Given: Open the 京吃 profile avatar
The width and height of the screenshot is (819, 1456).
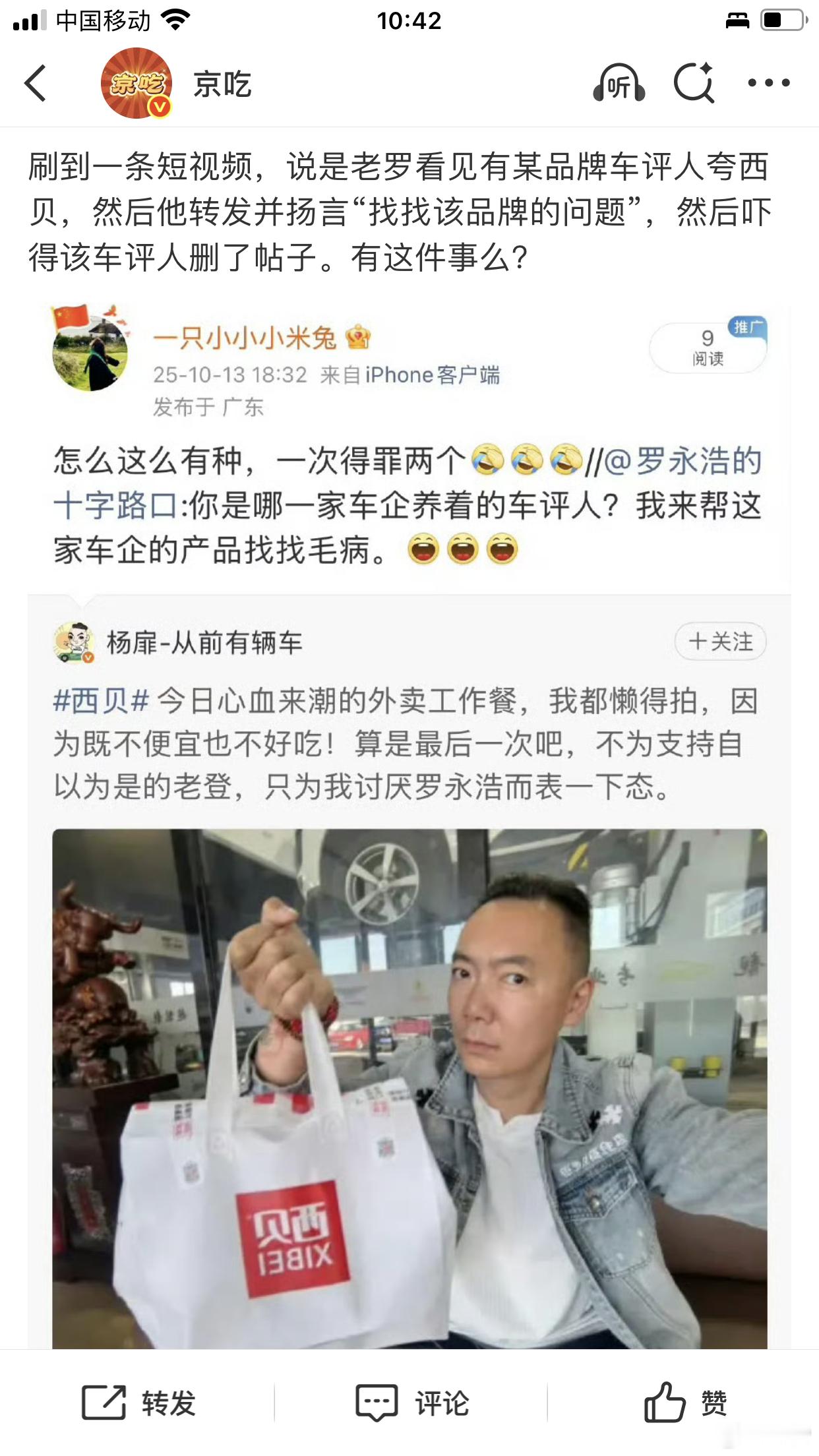Looking at the screenshot, I should point(136,83).
